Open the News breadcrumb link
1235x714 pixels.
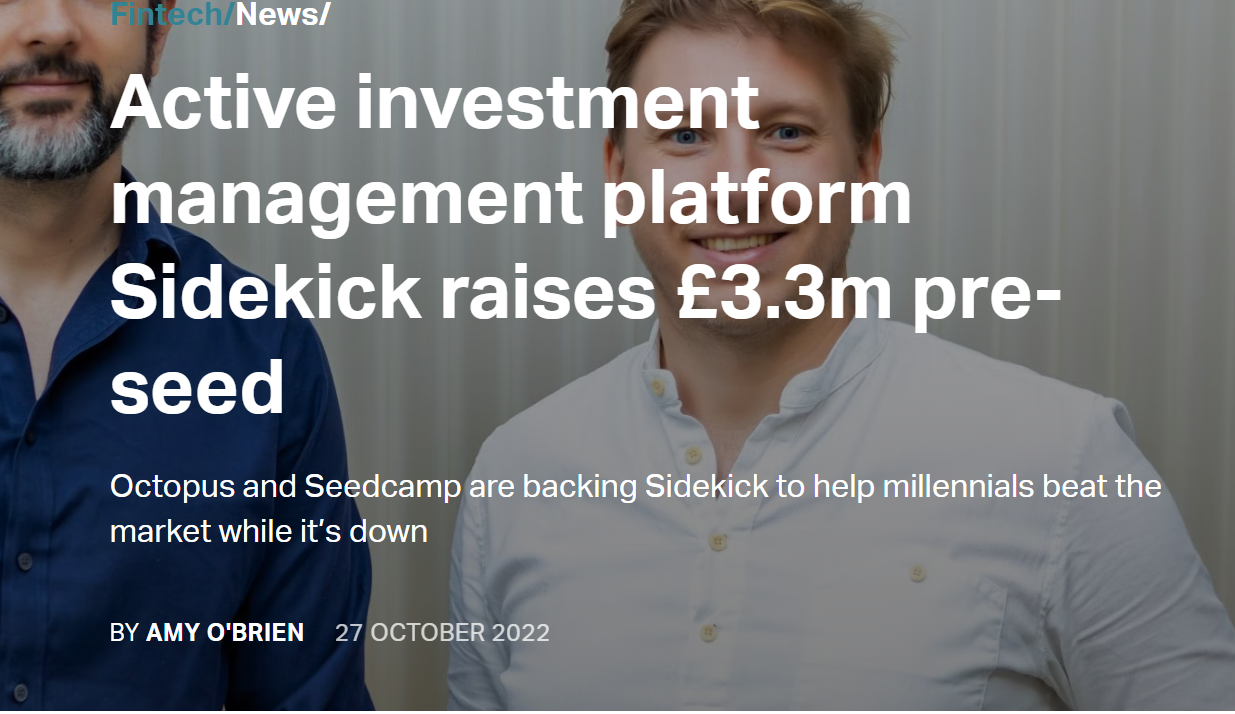pos(278,14)
